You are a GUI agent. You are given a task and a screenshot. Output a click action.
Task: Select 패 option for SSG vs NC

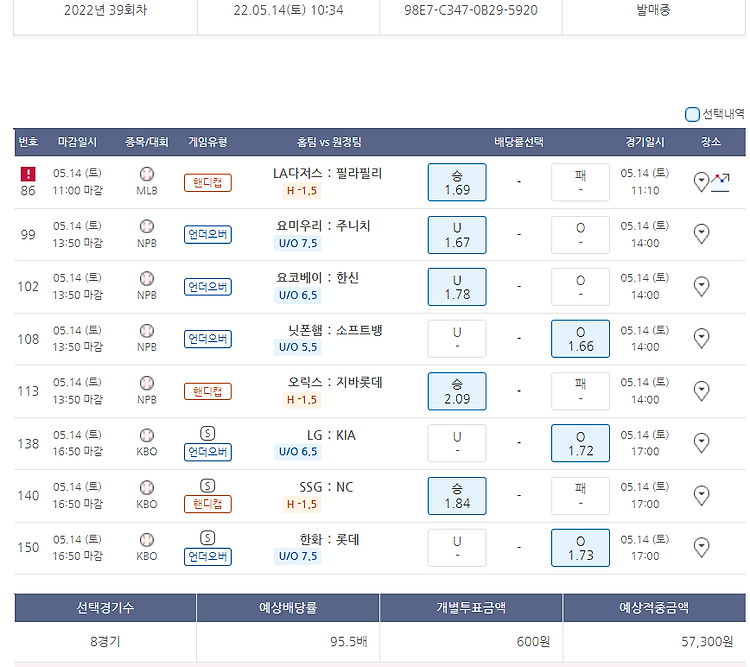(x=580, y=496)
